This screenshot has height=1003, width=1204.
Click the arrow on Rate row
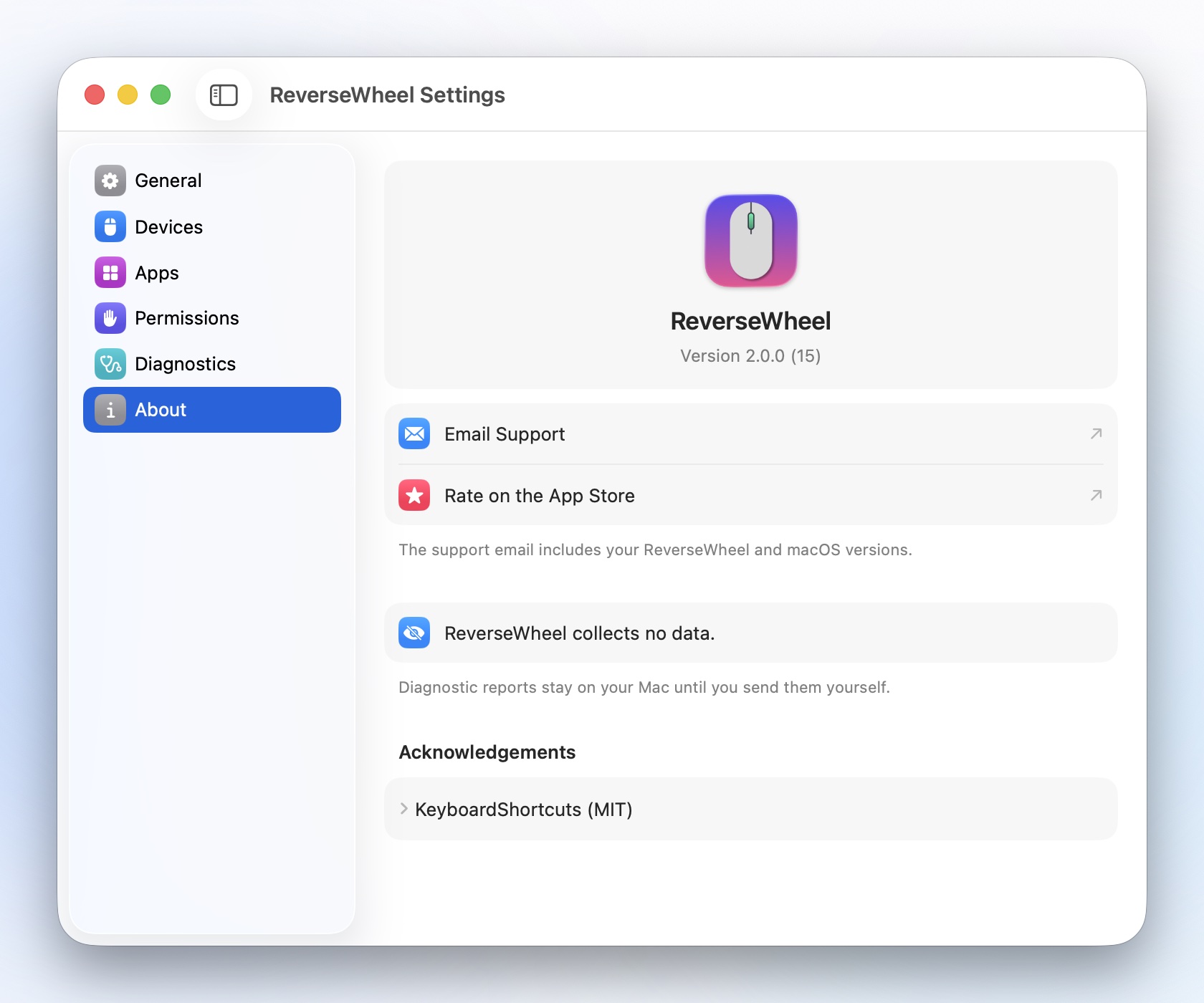(1096, 495)
